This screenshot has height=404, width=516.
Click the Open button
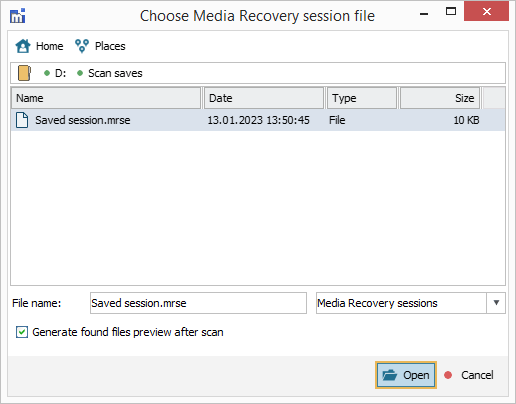click(406, 375)
